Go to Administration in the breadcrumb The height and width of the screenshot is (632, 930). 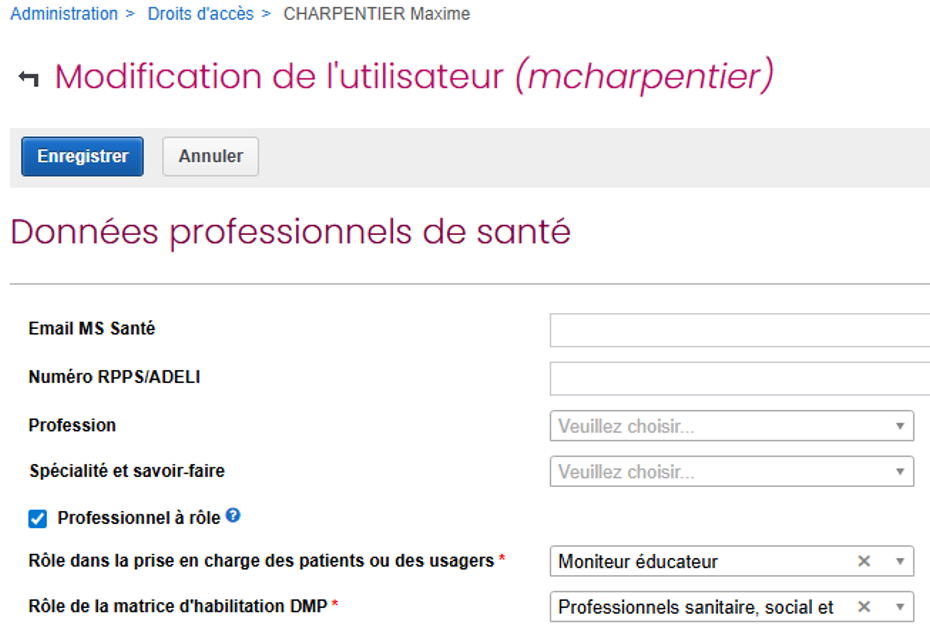[x=64, y=14]
